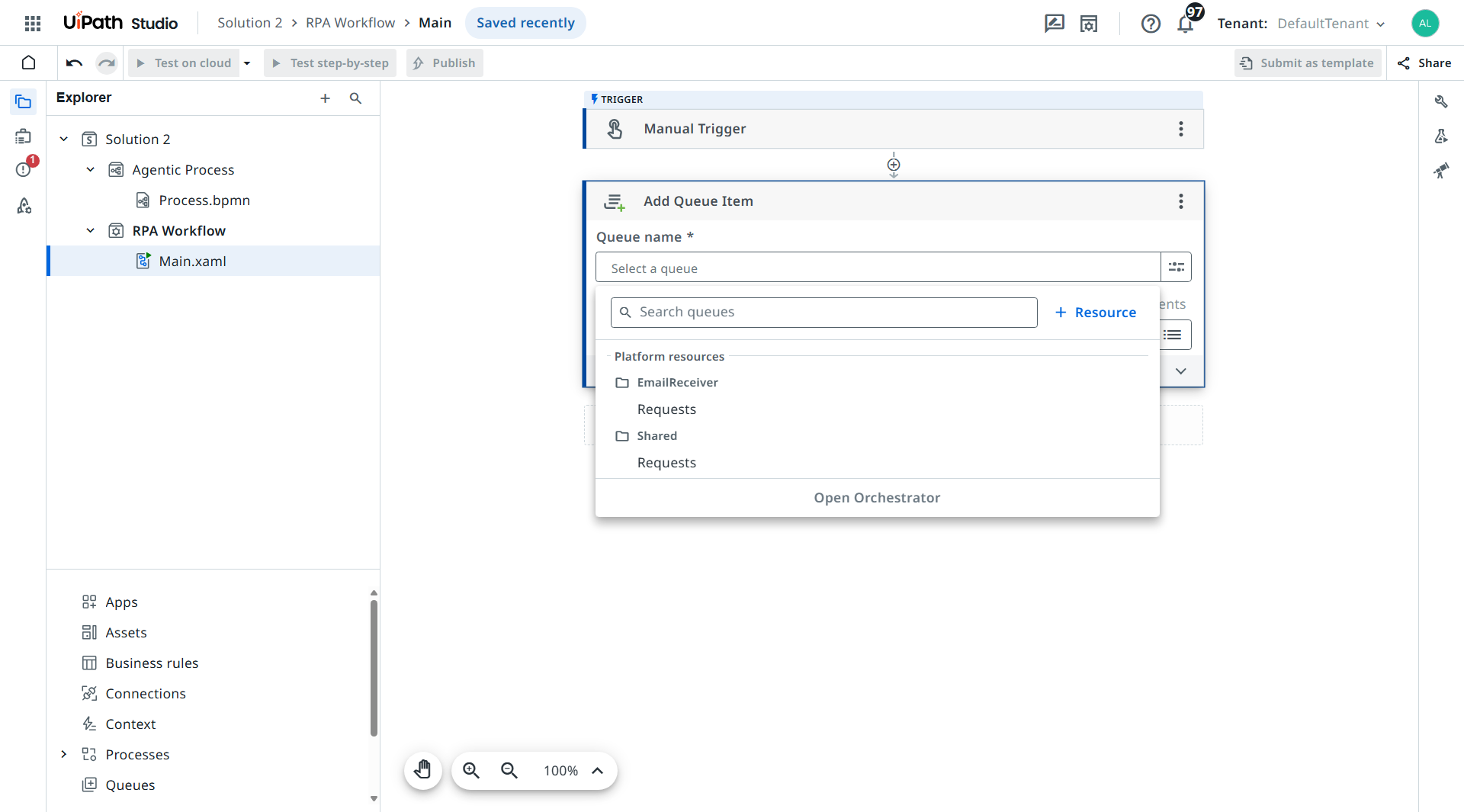Click the Saved recently status badge
The height and width of the screenshot is (812, 1464).
click(x=525, y=23)
